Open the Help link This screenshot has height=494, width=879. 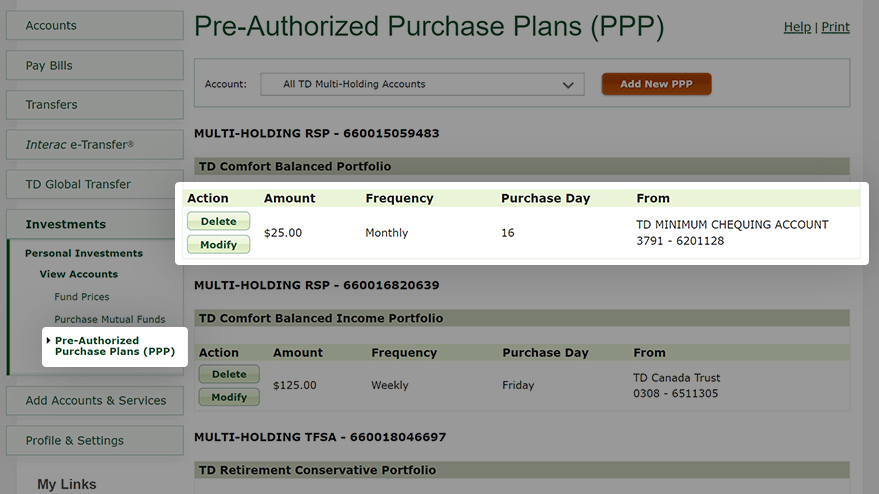click(797, 27)
